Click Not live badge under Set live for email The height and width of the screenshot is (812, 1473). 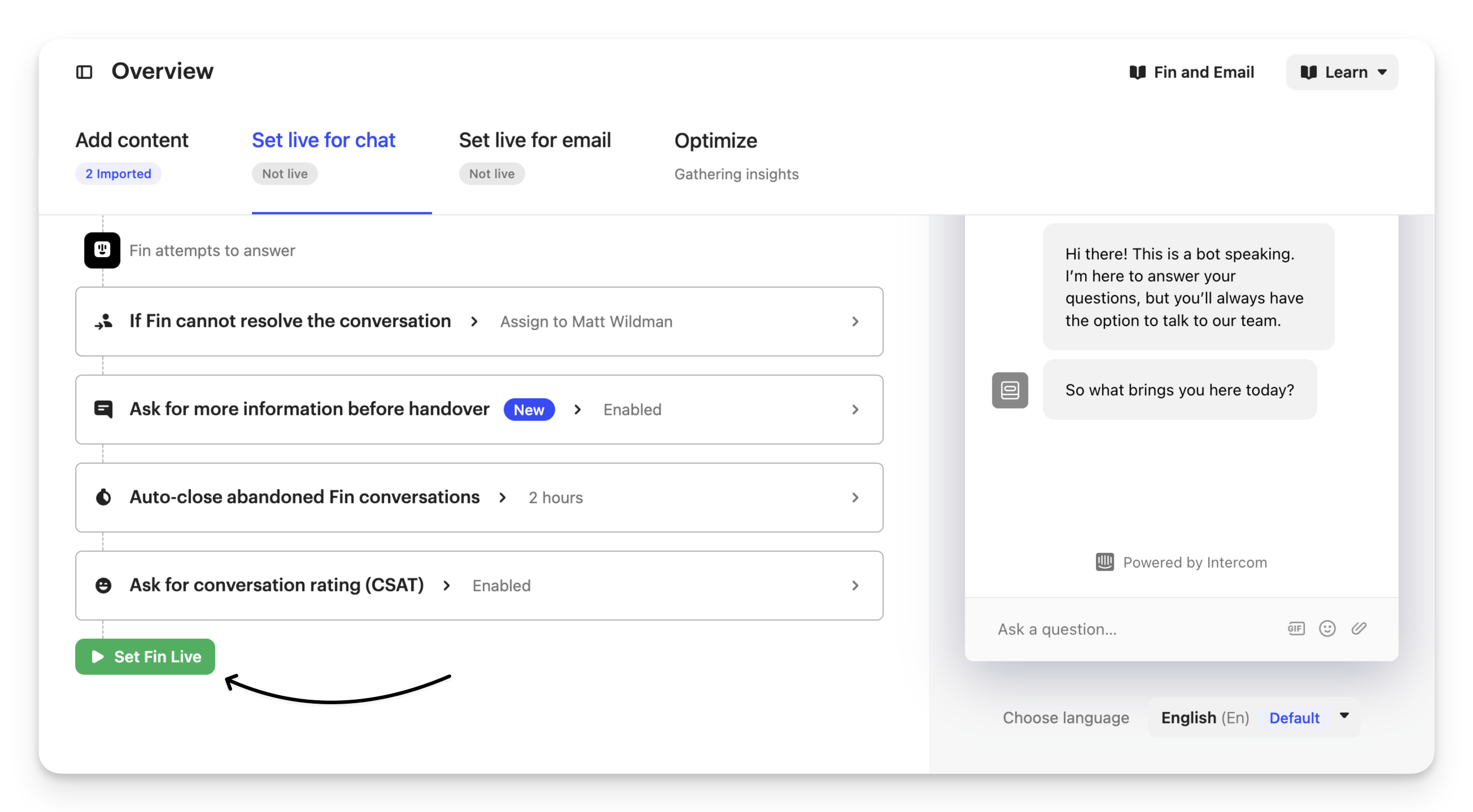tap(492, 174)
